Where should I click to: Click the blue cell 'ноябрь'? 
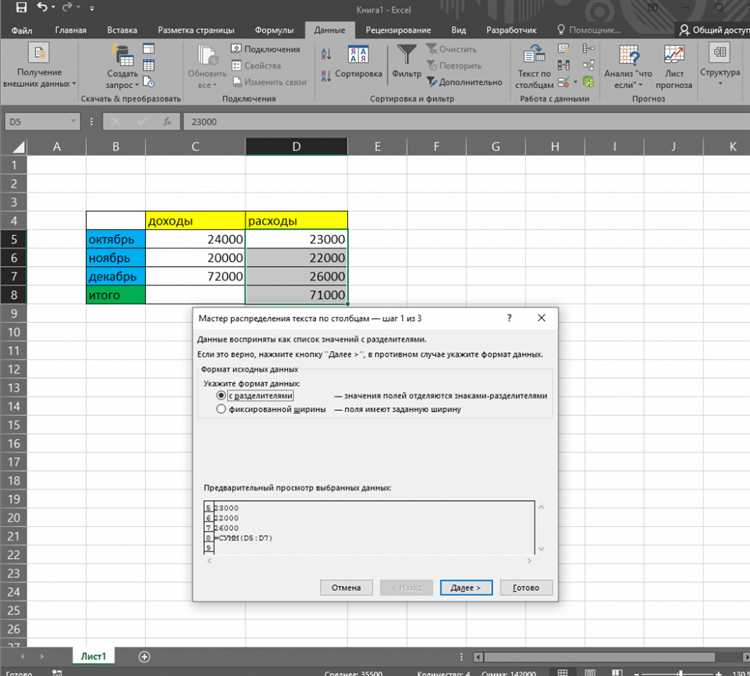pyautogui.click(x=116, y=258)
